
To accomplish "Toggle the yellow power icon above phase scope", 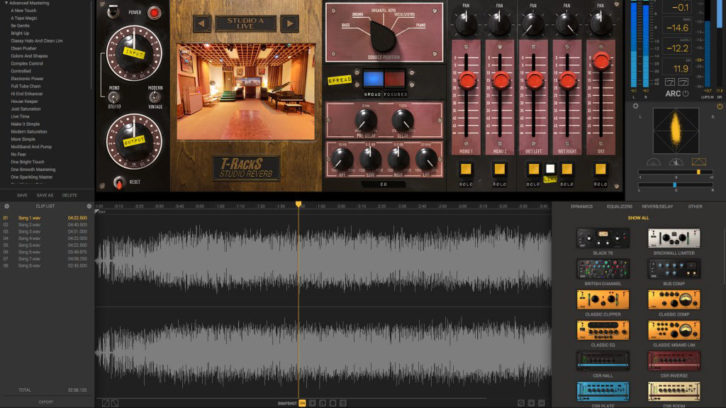I will tap(720, 106).
